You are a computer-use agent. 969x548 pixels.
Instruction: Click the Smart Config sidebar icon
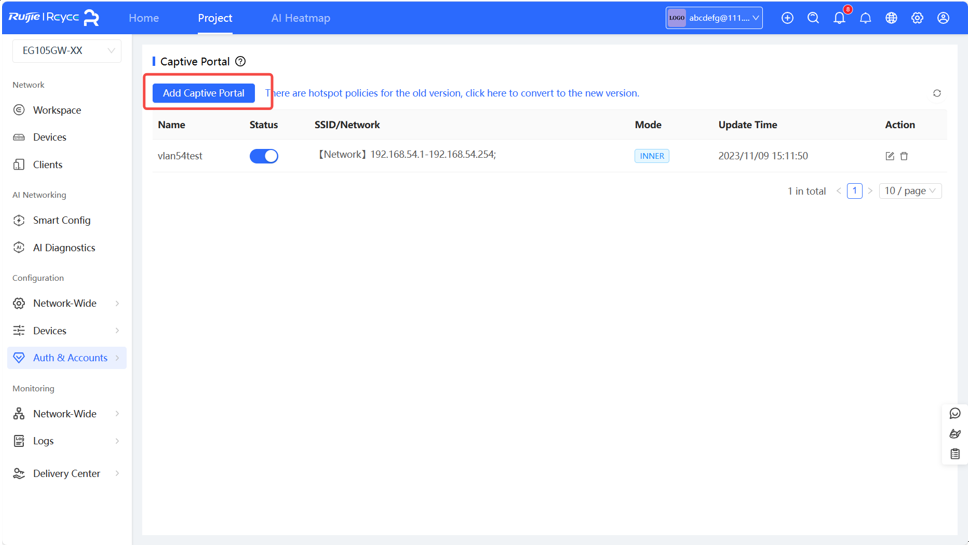[19, 220]
